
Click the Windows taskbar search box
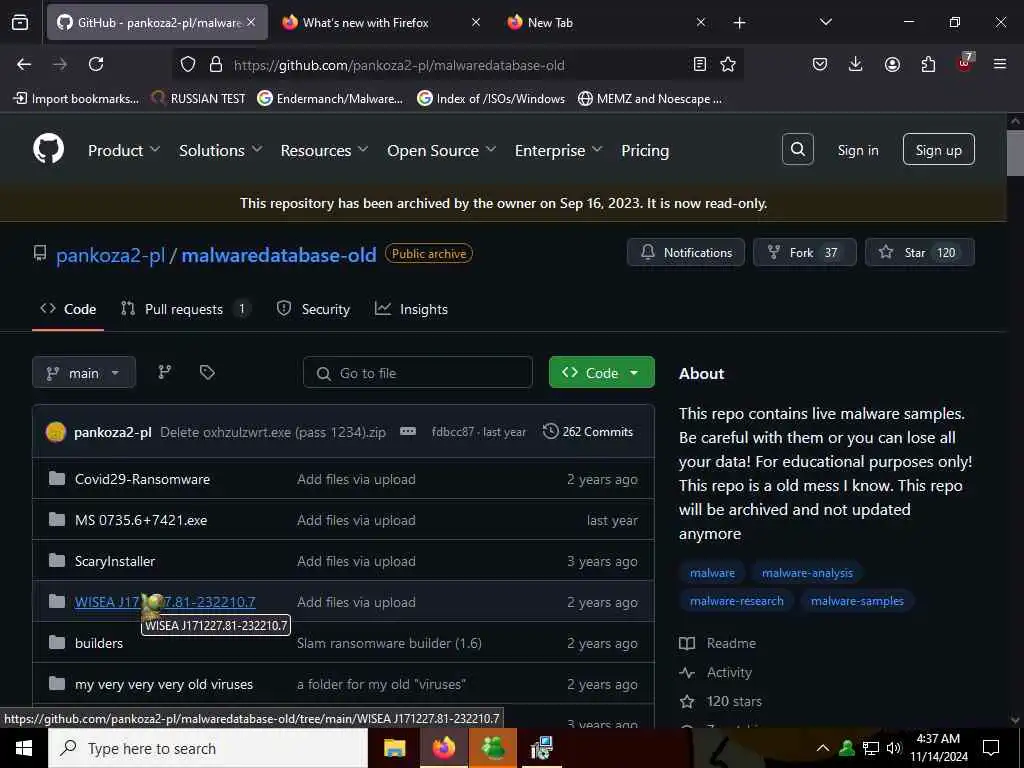(208, 748)
